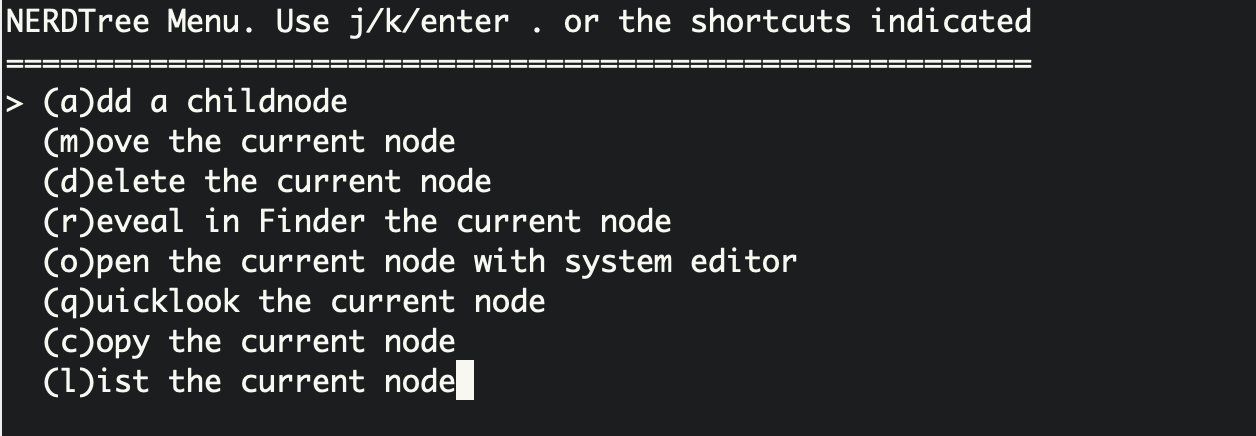The height and width of the screenshot is (436, 1256).
Task: Click the (c) shortcut letter
Action: 69,342
